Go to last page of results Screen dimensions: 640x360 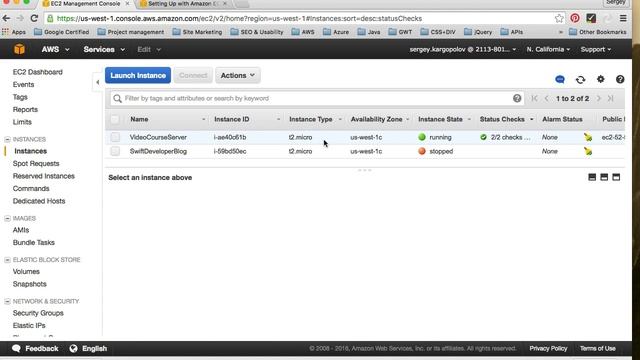coord(611,98)
